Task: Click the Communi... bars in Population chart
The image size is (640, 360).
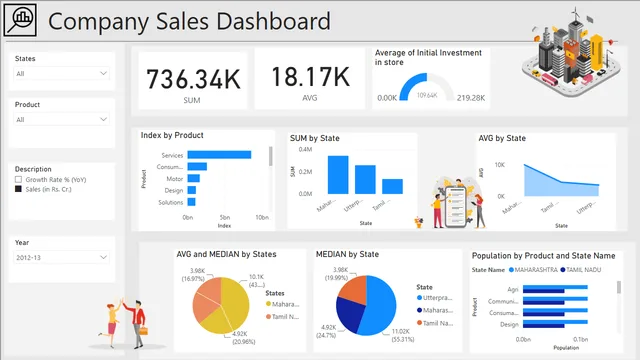Action: click(x=555, y=301)
